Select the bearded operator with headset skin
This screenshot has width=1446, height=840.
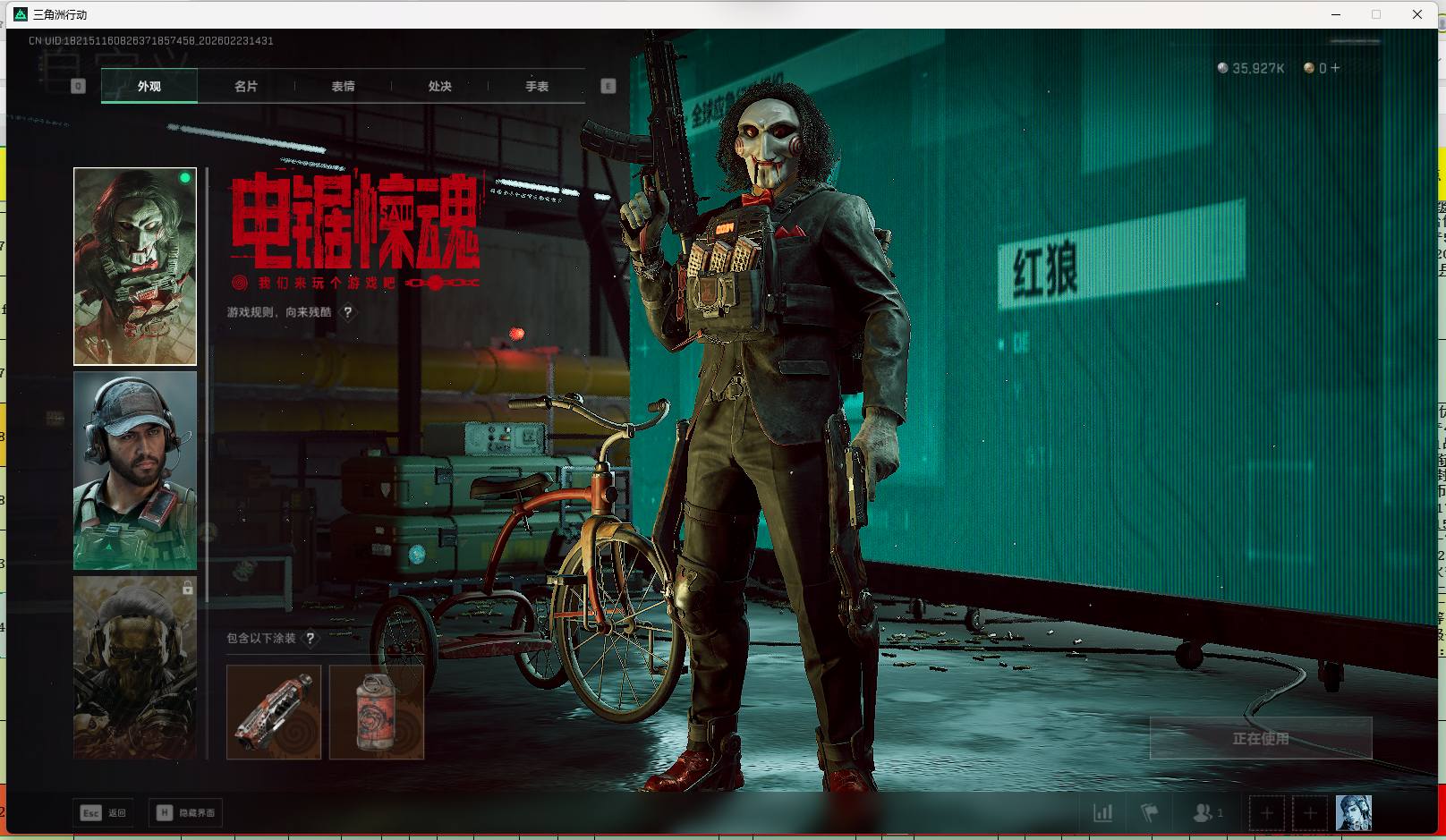(x=135, y=471)
